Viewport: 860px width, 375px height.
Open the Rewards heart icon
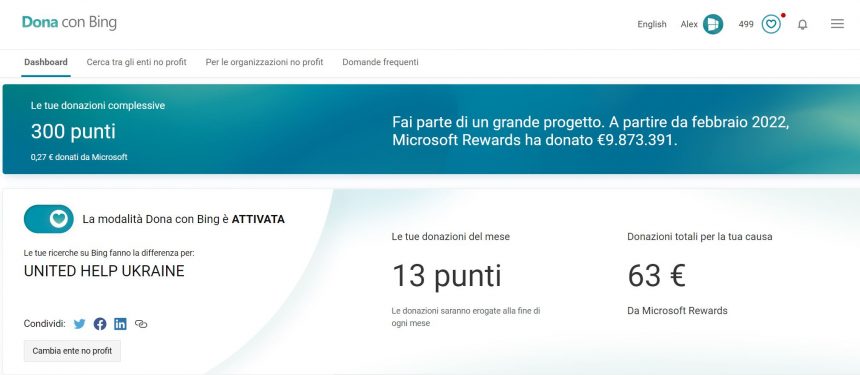point(771,24)
